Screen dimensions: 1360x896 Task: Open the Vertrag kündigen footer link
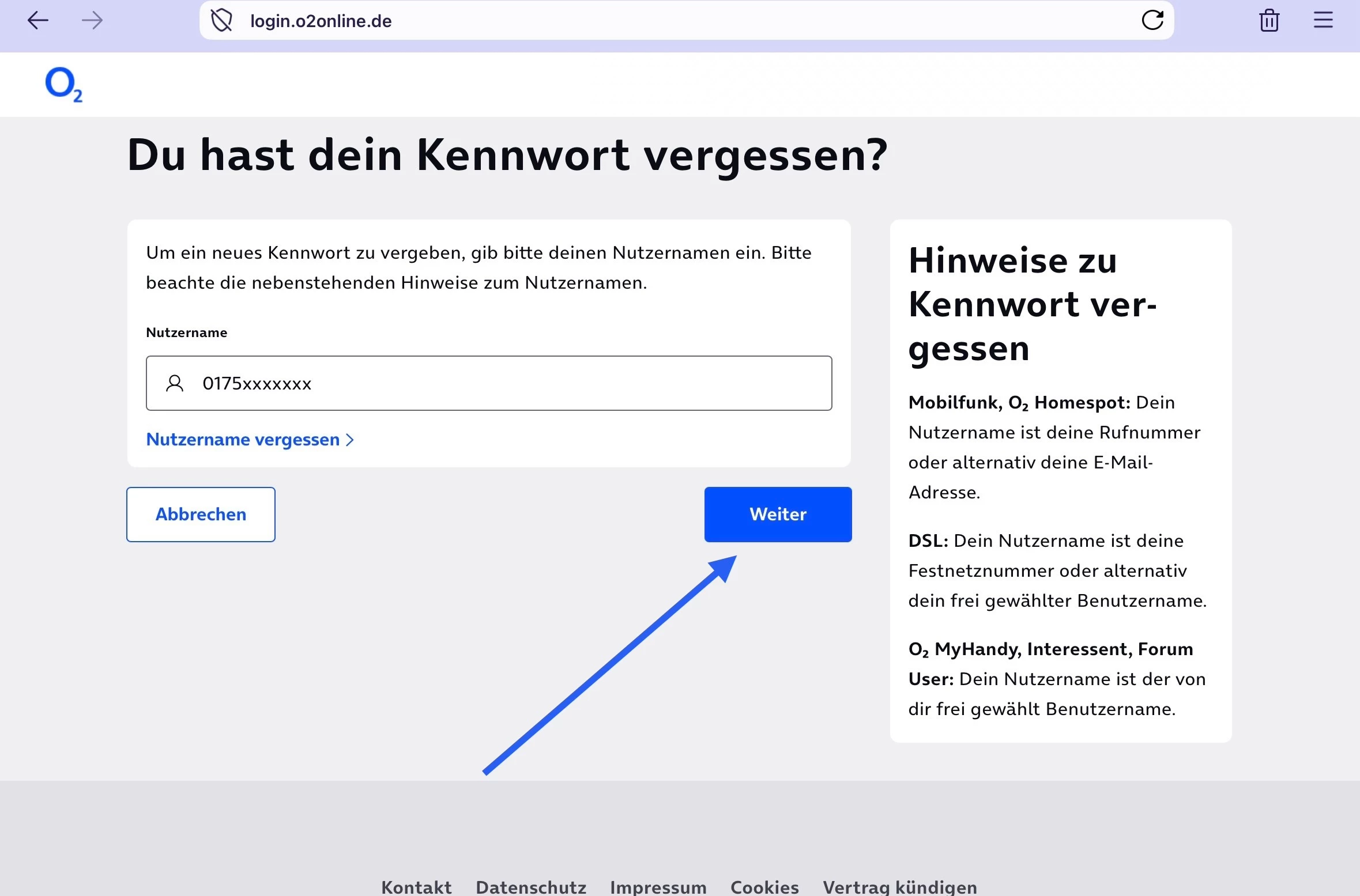(x=899, y=887)
